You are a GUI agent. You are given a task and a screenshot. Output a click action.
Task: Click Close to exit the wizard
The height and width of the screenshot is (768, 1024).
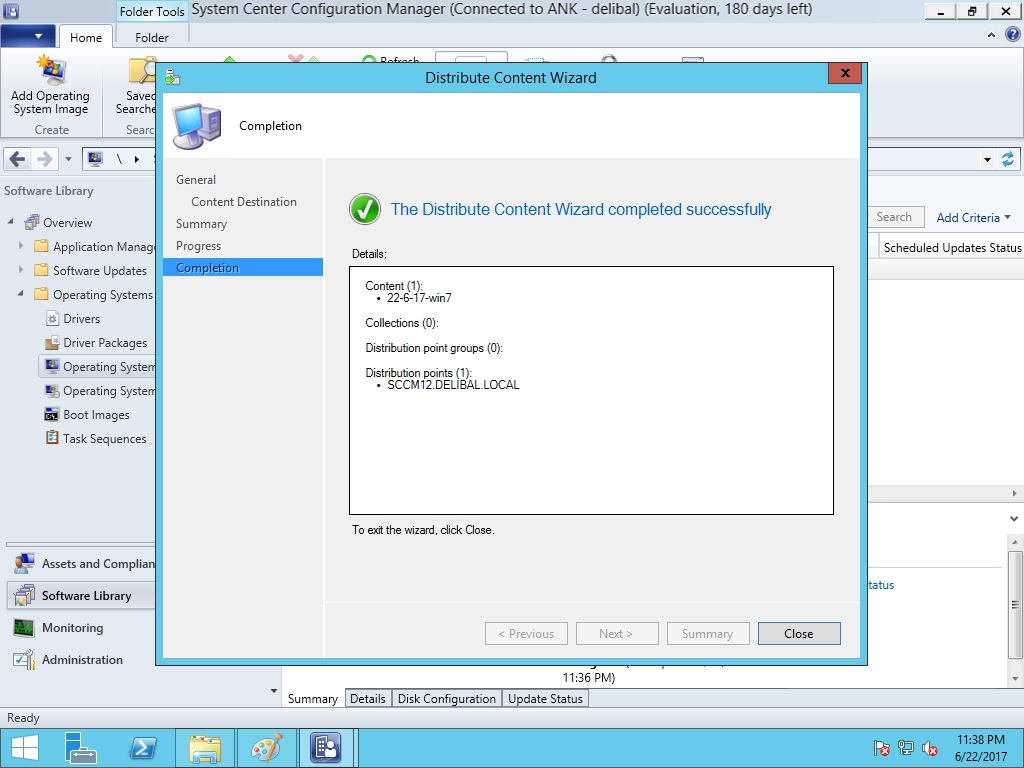798,634
